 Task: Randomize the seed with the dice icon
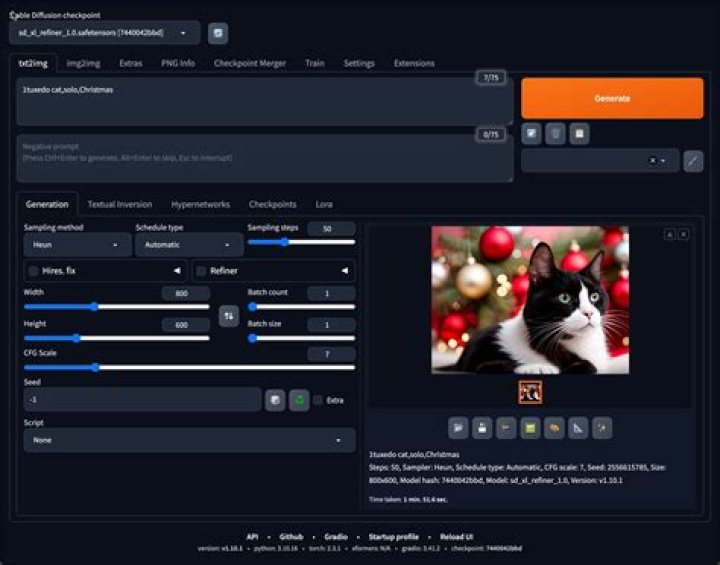click(x=275, y=400)
